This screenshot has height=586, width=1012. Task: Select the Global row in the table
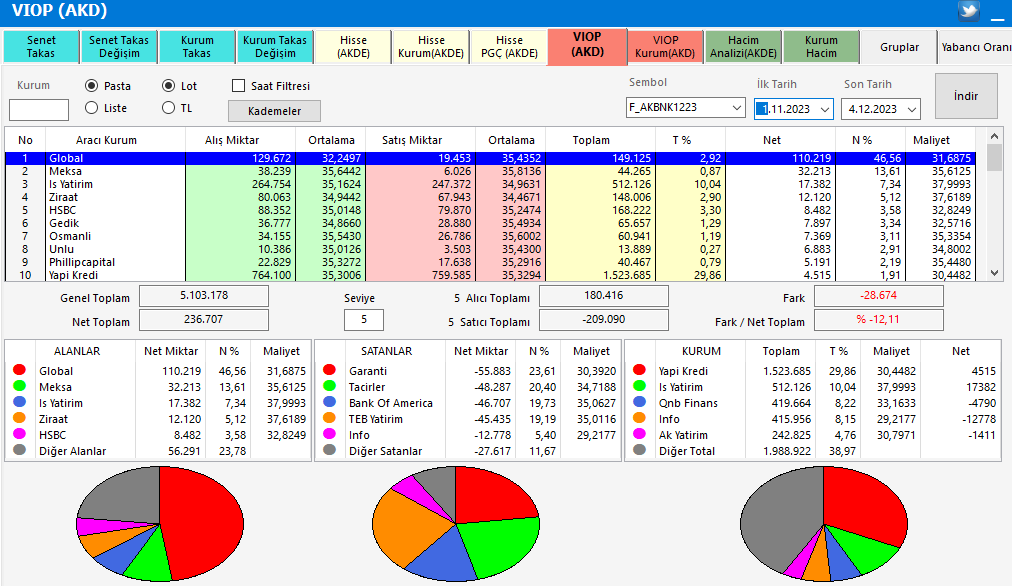[491, 158]
